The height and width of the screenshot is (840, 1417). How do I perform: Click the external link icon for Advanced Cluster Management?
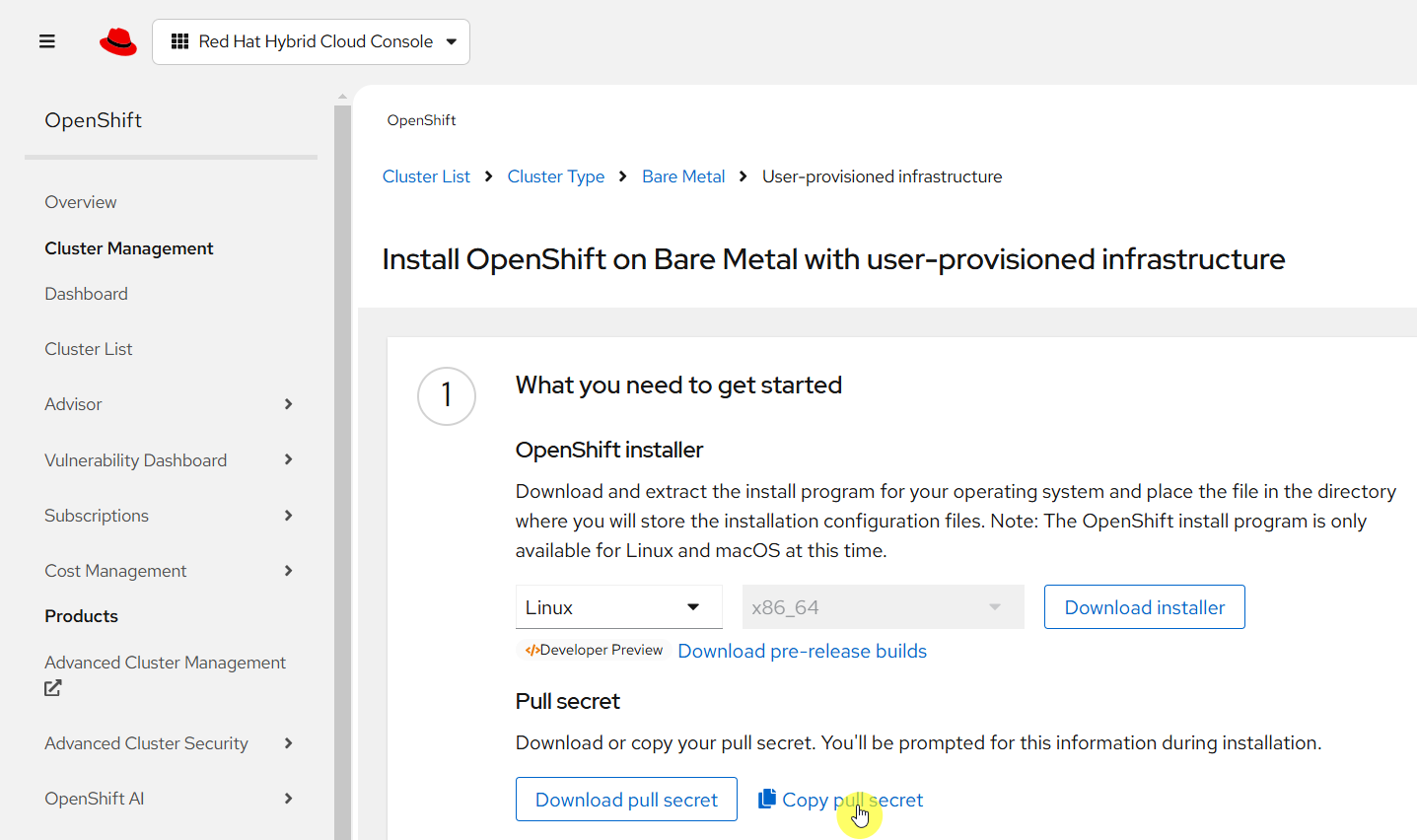point(52,687)
